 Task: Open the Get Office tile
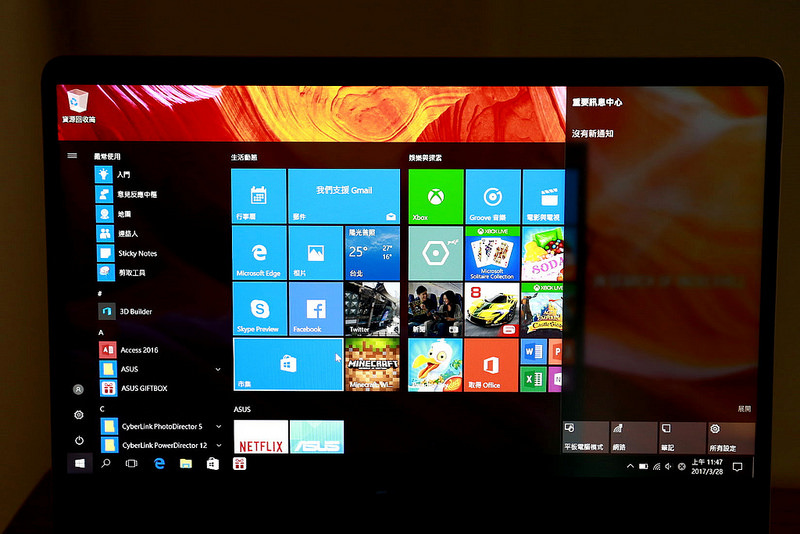pyautogui.click(x=491, y=365)
